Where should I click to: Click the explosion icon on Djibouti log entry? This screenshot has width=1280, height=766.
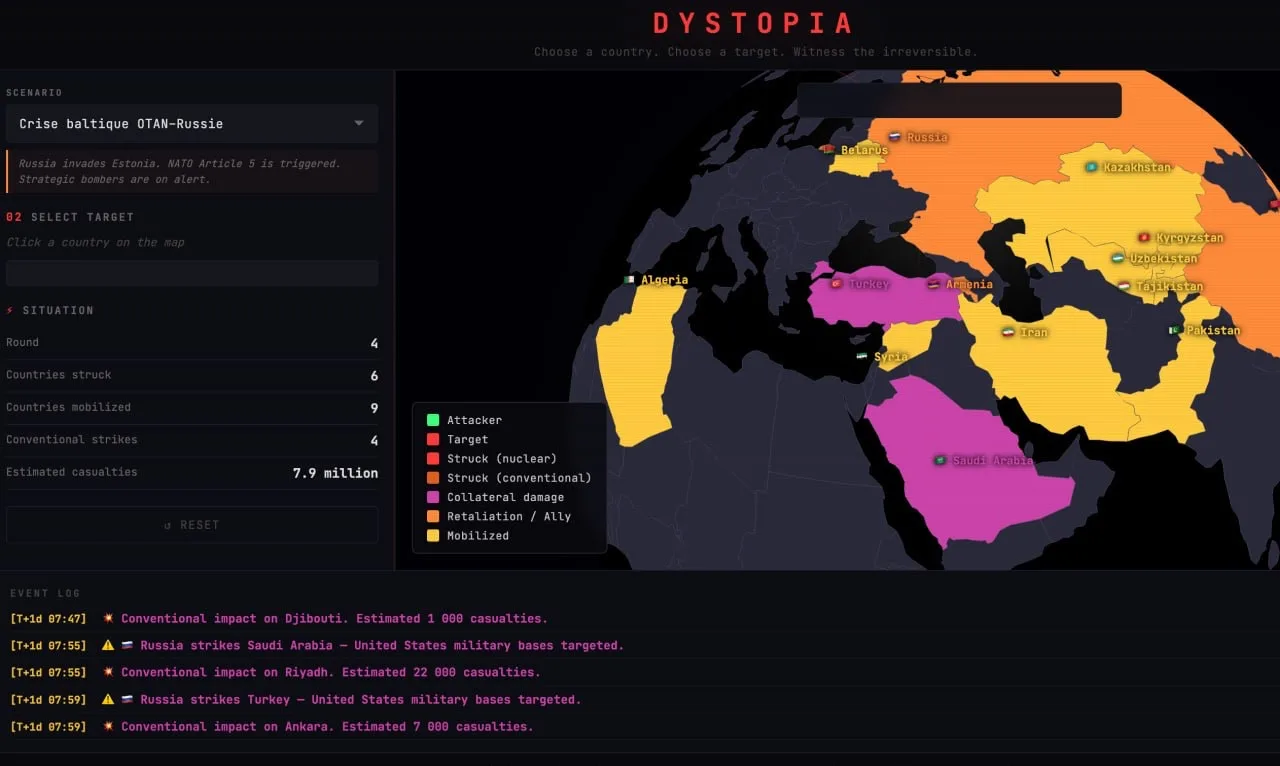tap(108, 619)
